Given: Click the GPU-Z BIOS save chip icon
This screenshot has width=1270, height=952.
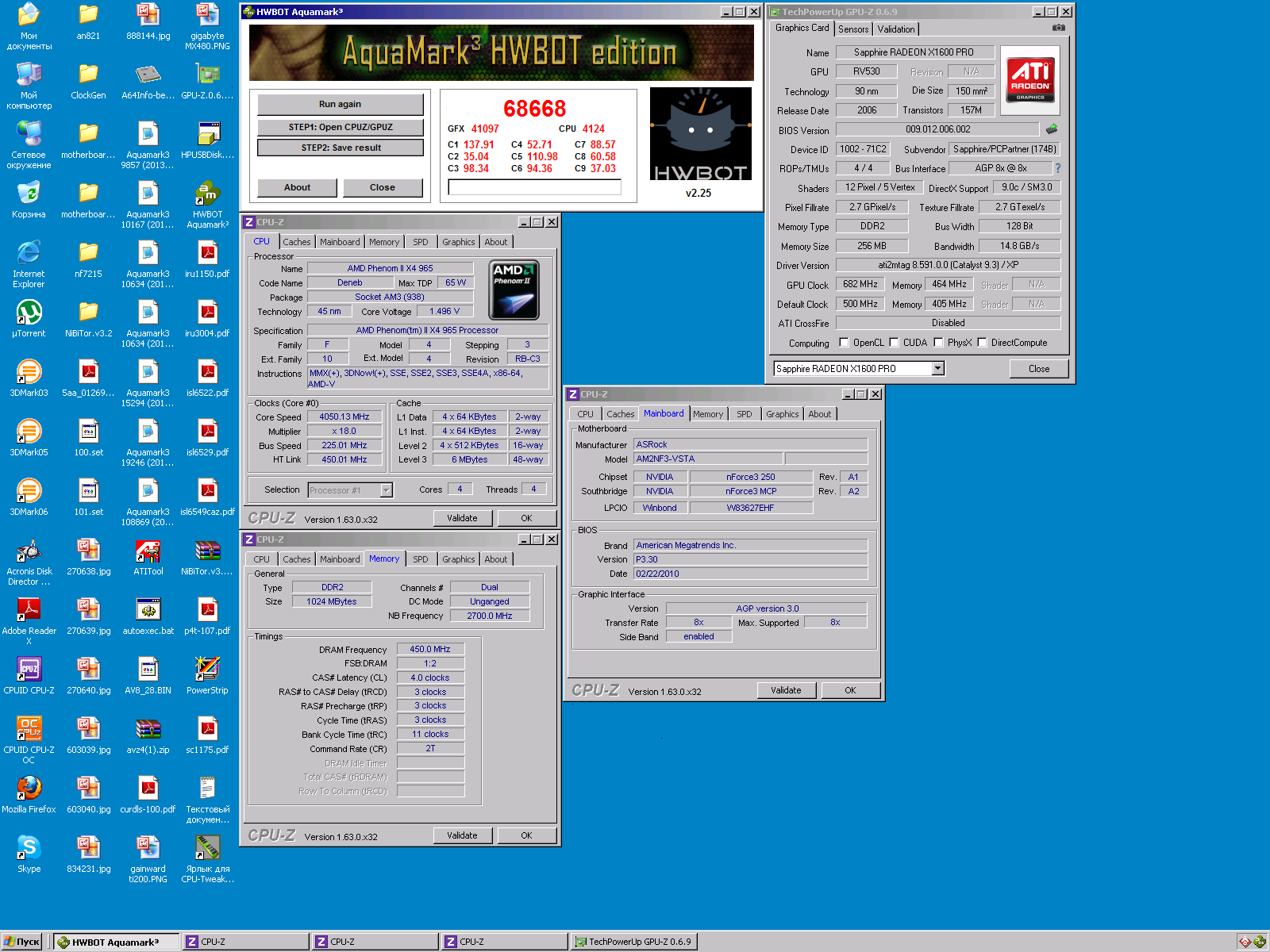Looking at the screenshot, I should pos(1052,129).
